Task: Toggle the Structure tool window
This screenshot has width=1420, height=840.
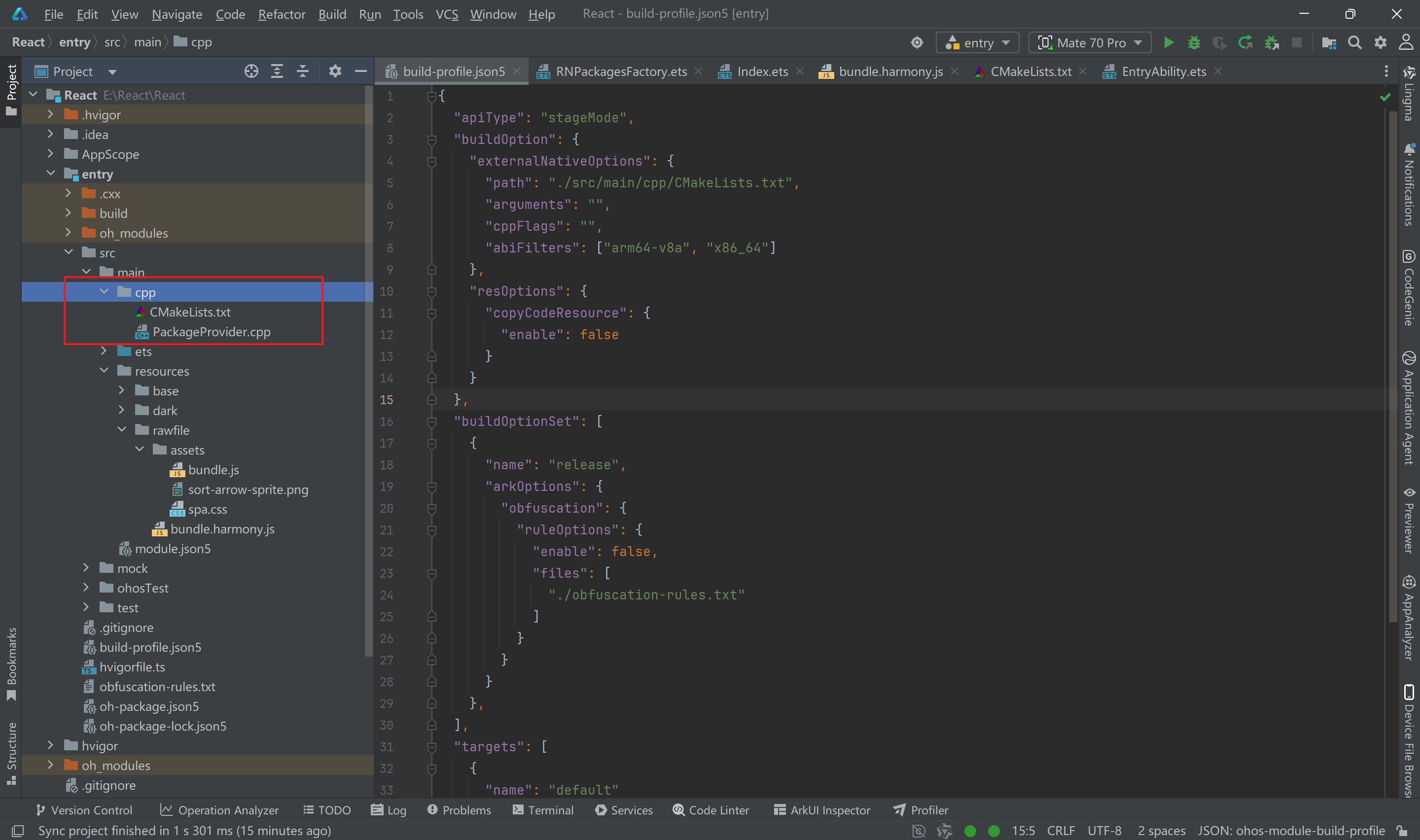Action: tap(11, 753)
